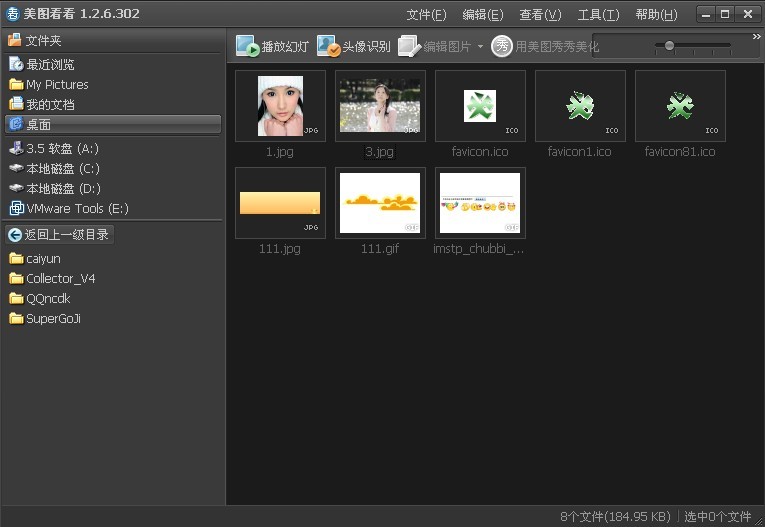This screenshot has height=527, width=765.
Task: Open the Collector_V4 folder
Action: pos(60,278)
